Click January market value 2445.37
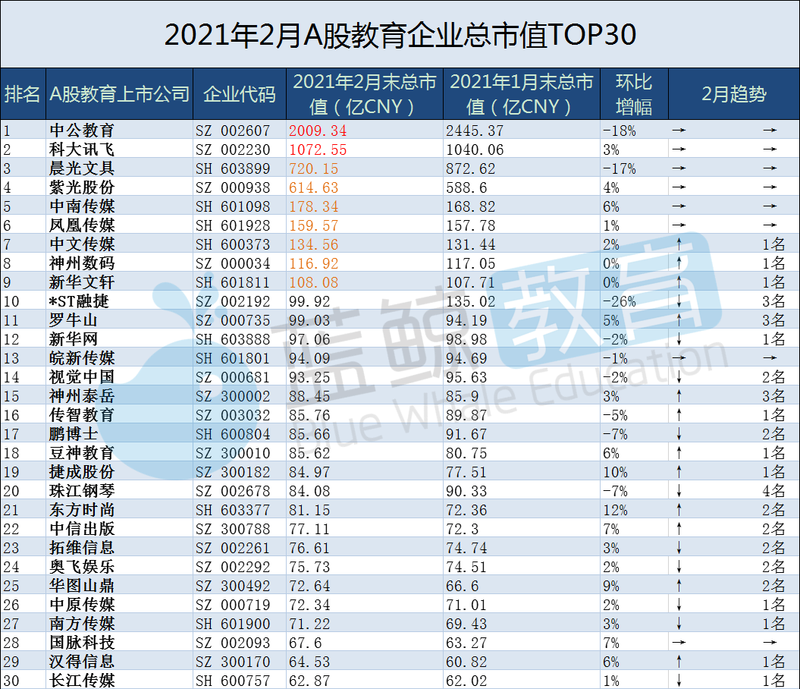The width and height of the screenshot is (800, 689). click(475, 131)
